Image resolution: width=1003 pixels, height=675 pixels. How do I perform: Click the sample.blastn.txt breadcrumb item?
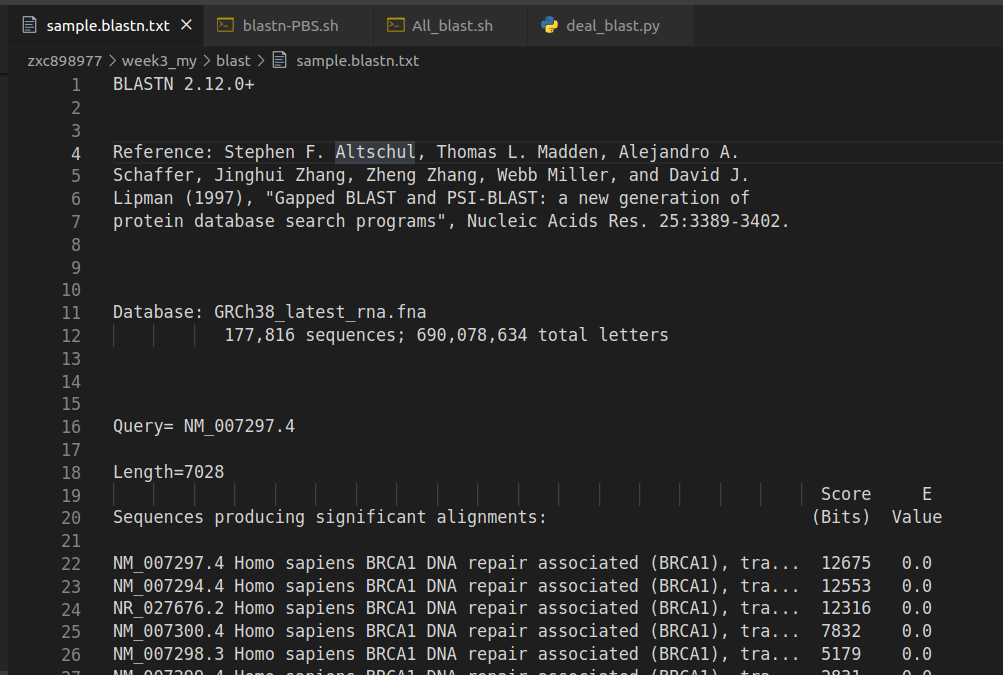(x=357, y=60)
